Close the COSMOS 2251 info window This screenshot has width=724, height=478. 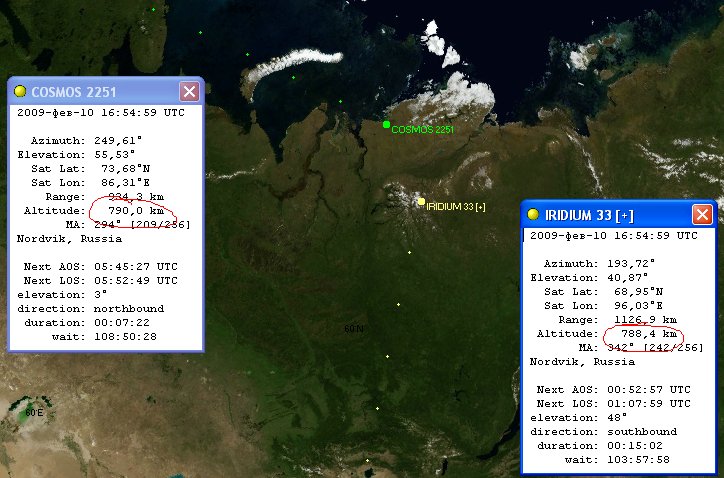click(189, 91)
